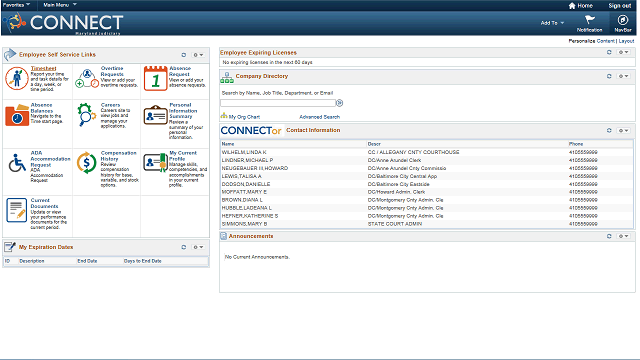640x360 pixels.
Task: Open the My Org Chart link
Action: (240, 116)
